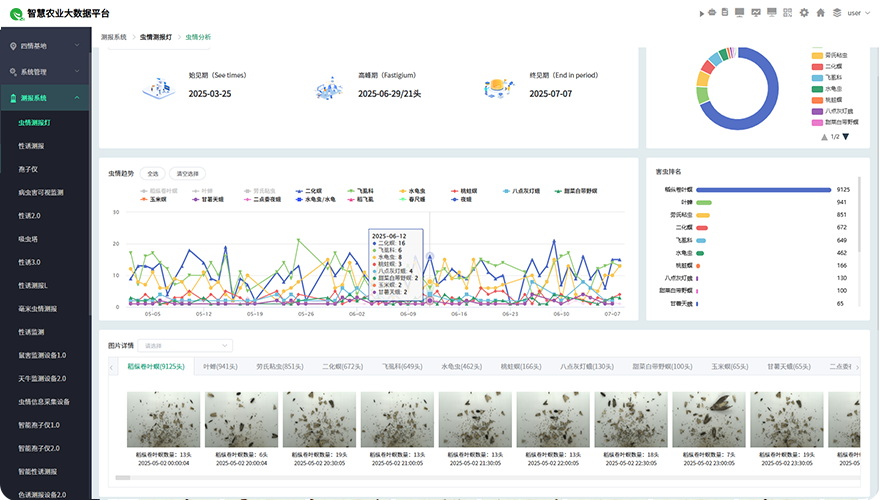
Task: Click the 二化螟 red swatch in donut legend
Action: [817, 66]
